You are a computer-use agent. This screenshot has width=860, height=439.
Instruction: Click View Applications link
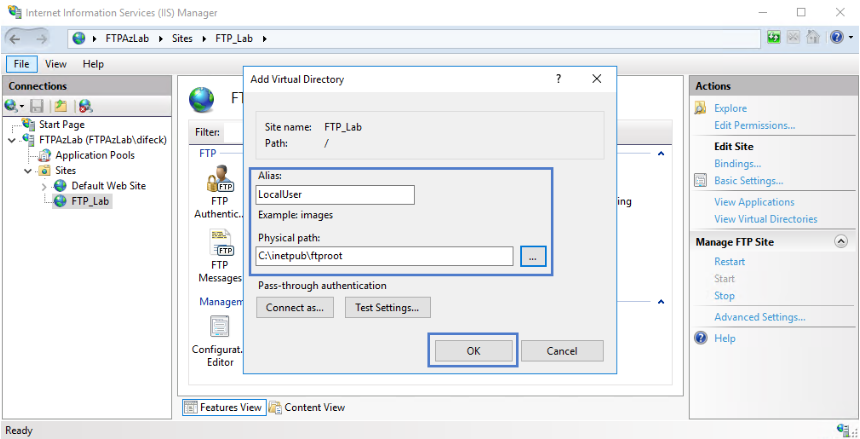pos(754,202)
